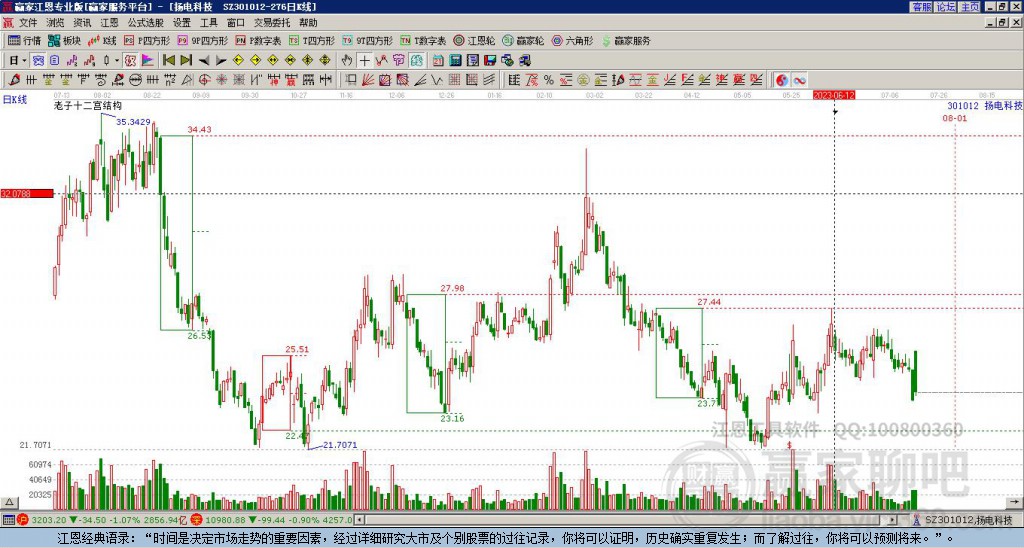Open the 文件 menu
The height and width of the screenshot is (548, 1024).
click(x=28, y=23)
